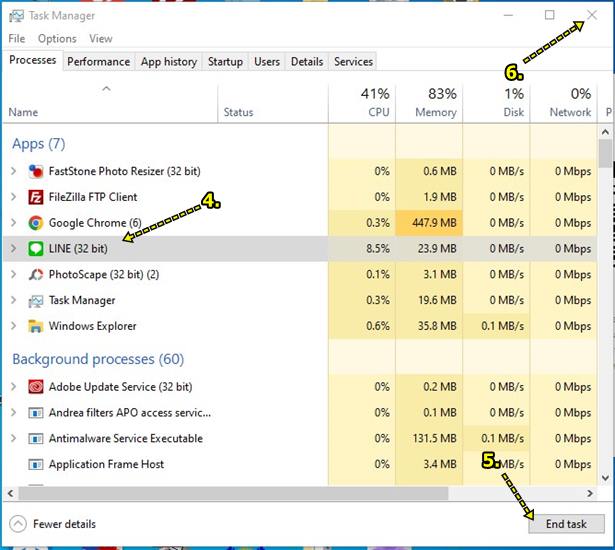Maximize the Task Manager window
Image resolution: width=615 pixels, height=550 pixels.
(549, 15)
